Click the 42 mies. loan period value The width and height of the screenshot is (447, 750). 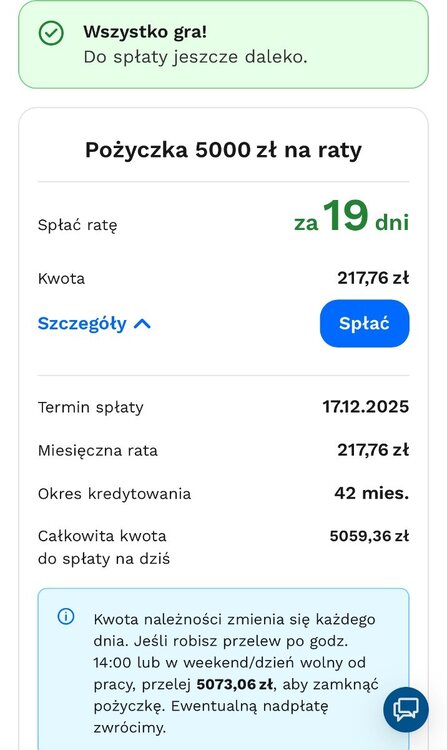[x=372, y=493]
